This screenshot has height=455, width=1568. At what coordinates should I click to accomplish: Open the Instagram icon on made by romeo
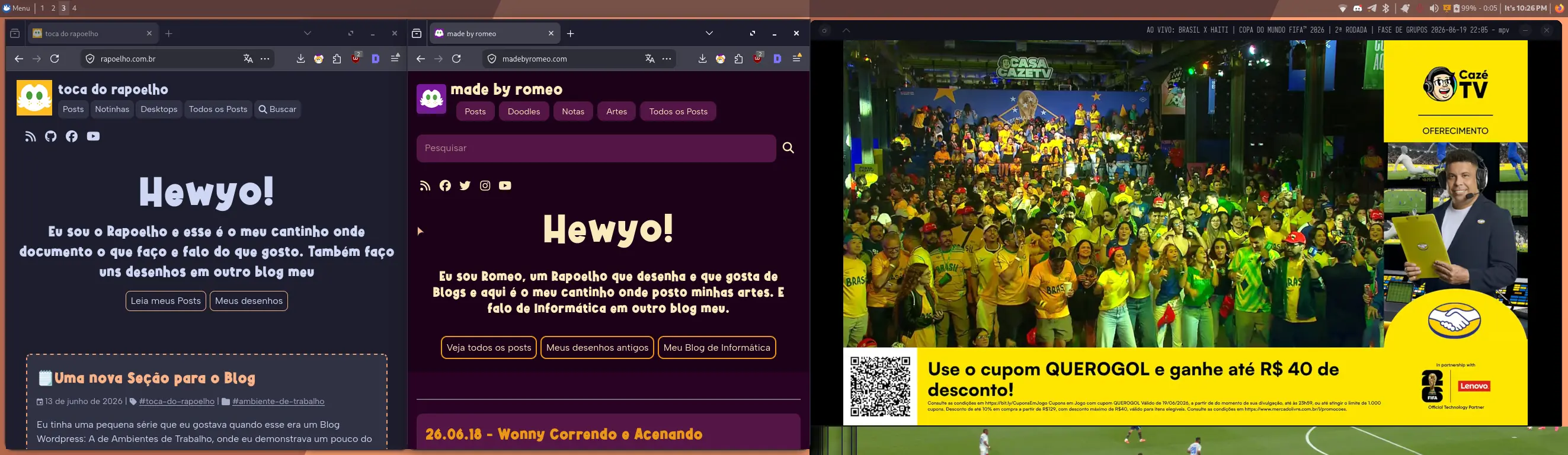click(485, 185)
